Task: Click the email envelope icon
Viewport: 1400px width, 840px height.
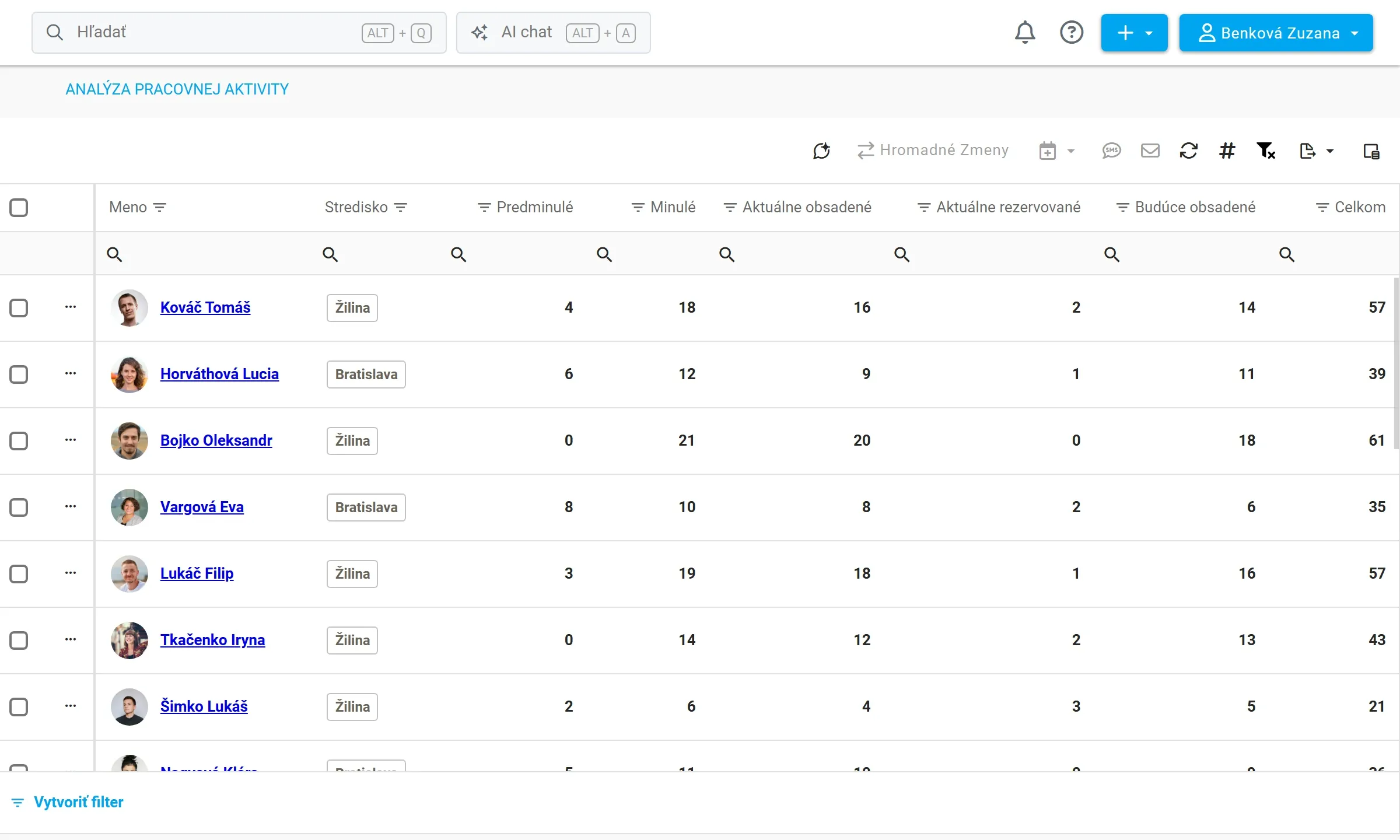Action: 1150,151
